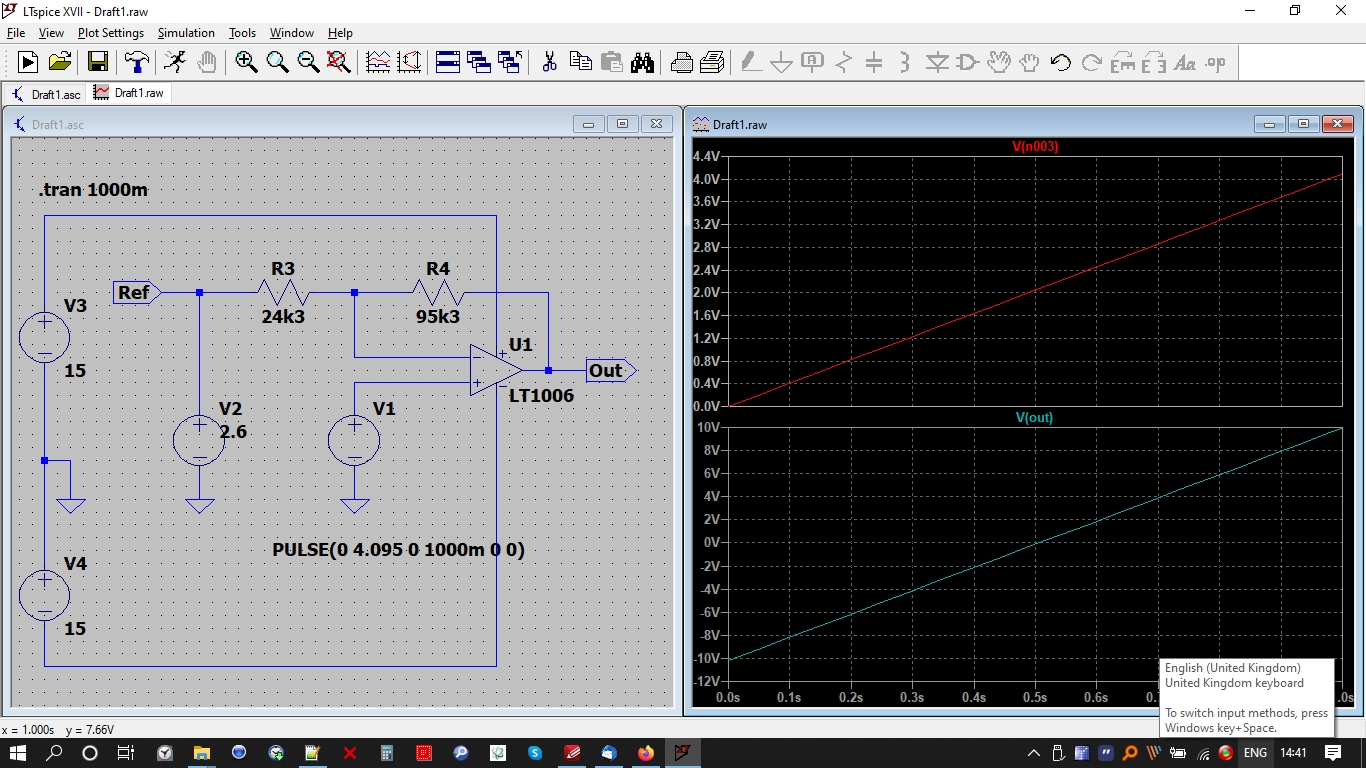Image resolution: width=1366 pixels, height=768 pixels.
Task: Click the Print Setup icon
Action: tap(681, 62)
